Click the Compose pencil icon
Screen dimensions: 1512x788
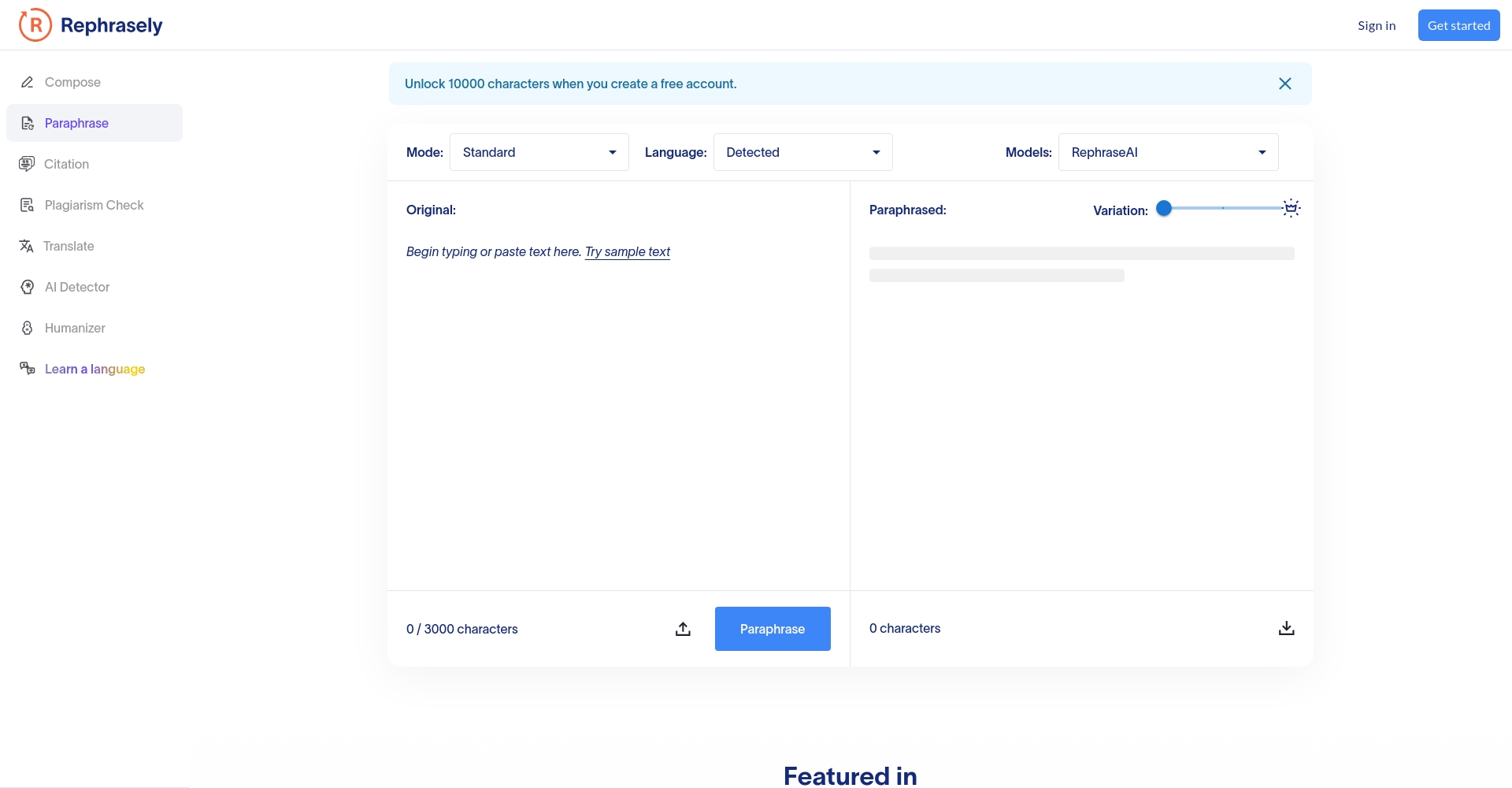point(28,82)
